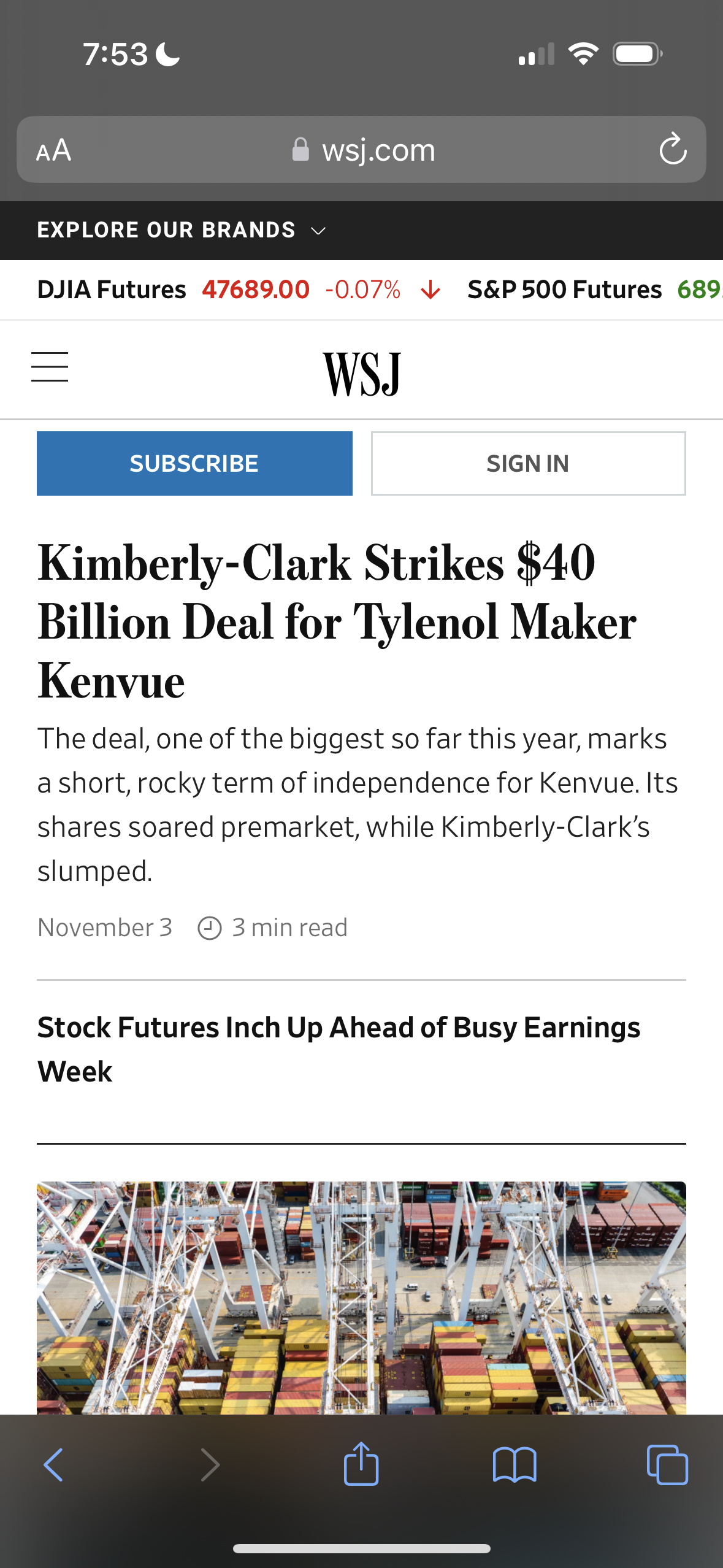This screenshot has height=1568, width=723.
Task: Tap the home indicator bar
Action: [361, 1548]
